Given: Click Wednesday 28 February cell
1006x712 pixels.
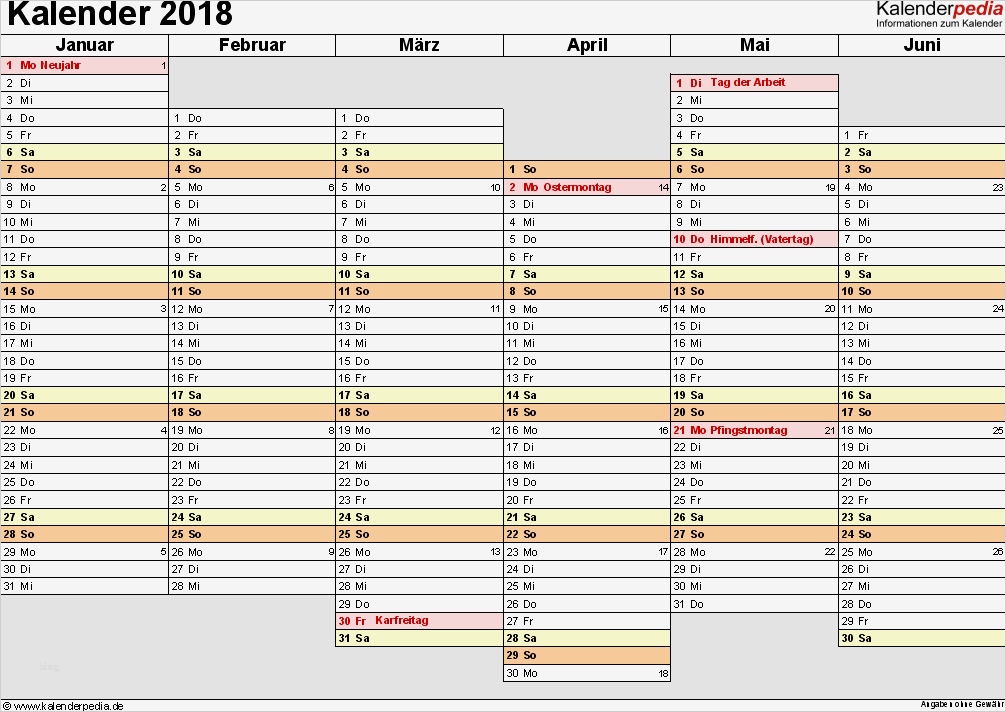Looking at the screenshot, I should click(x=252, y=586).
